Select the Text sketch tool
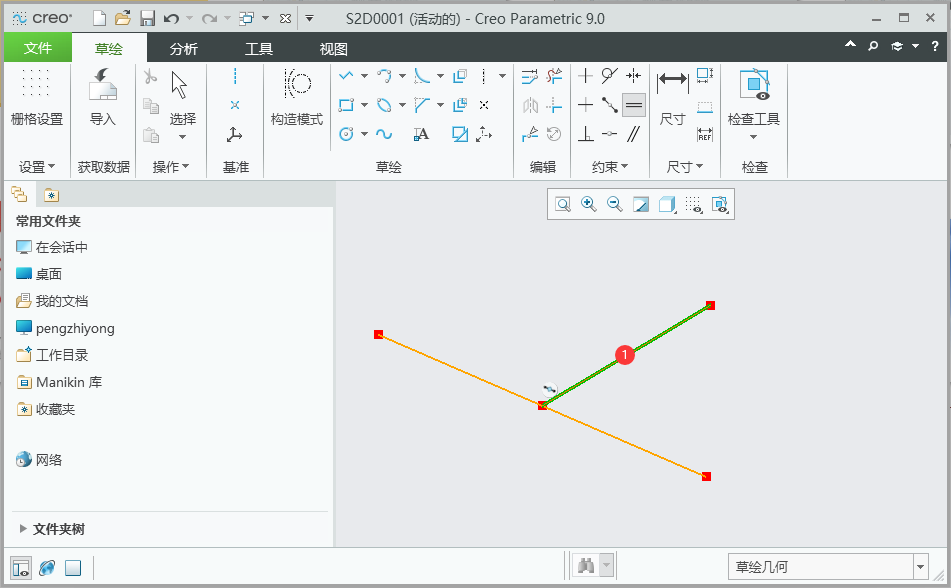This screenshot has width=951, height=588. click(422, 134)
